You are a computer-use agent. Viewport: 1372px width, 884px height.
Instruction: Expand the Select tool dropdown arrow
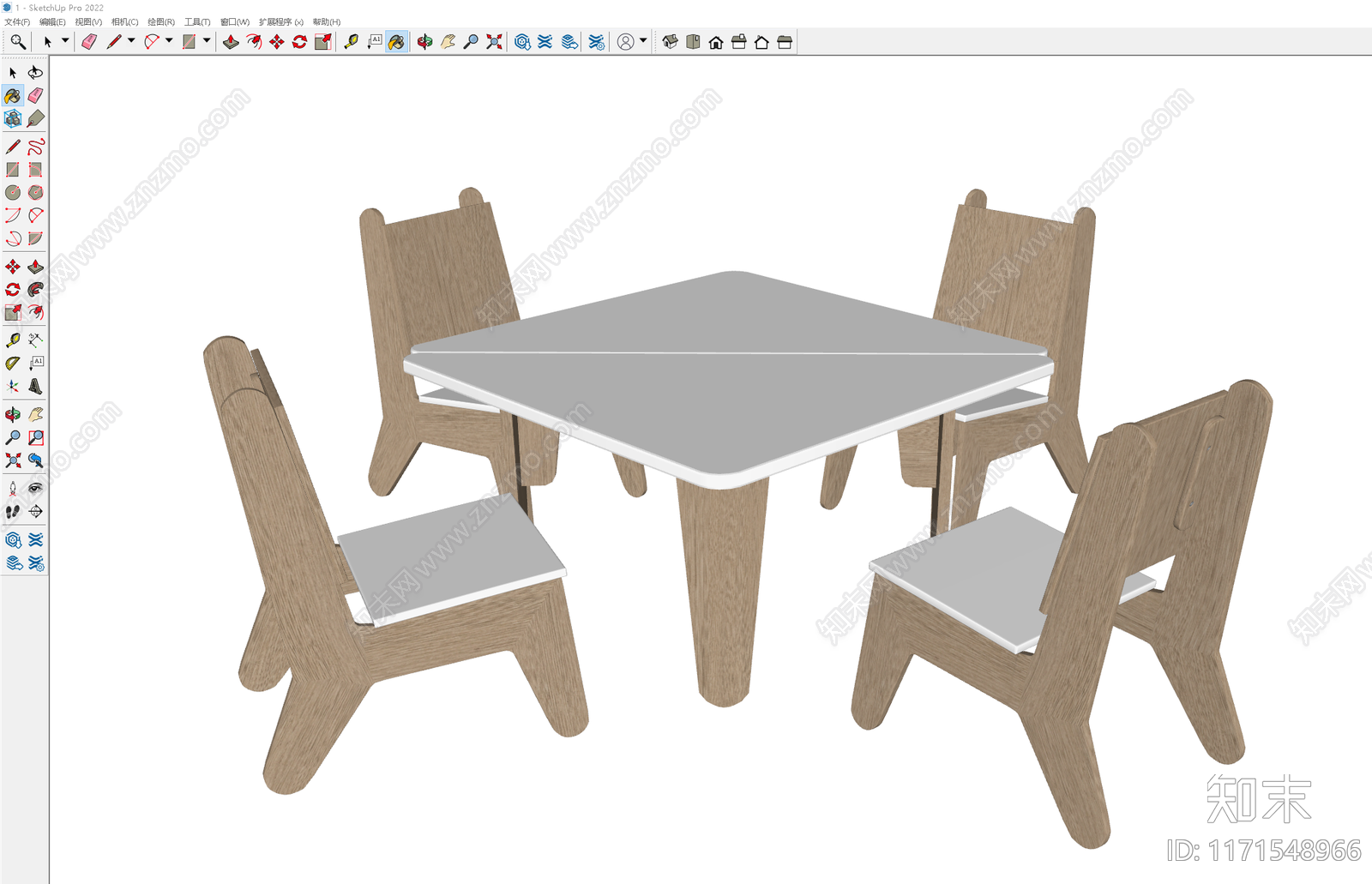(x=65, y=41)
